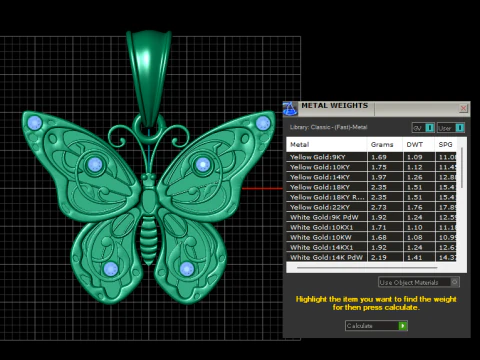Click the 1.09 DWT value
The height and width of the screenshot is (360, 480).
[x=415, y=157]
